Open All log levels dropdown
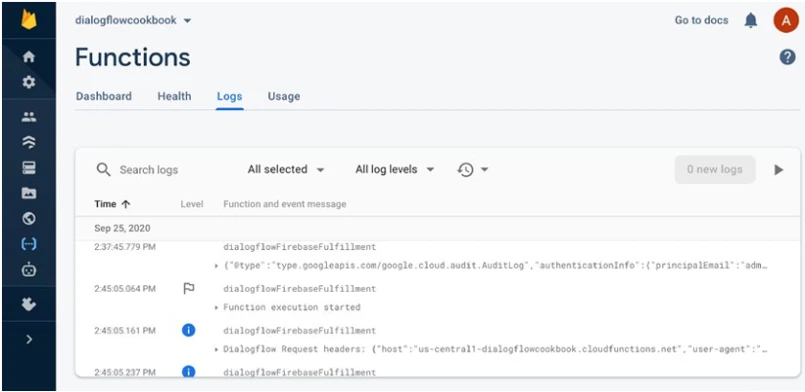Image resolution: width=805 pixels, height=392 pixels. coord(394,169)
